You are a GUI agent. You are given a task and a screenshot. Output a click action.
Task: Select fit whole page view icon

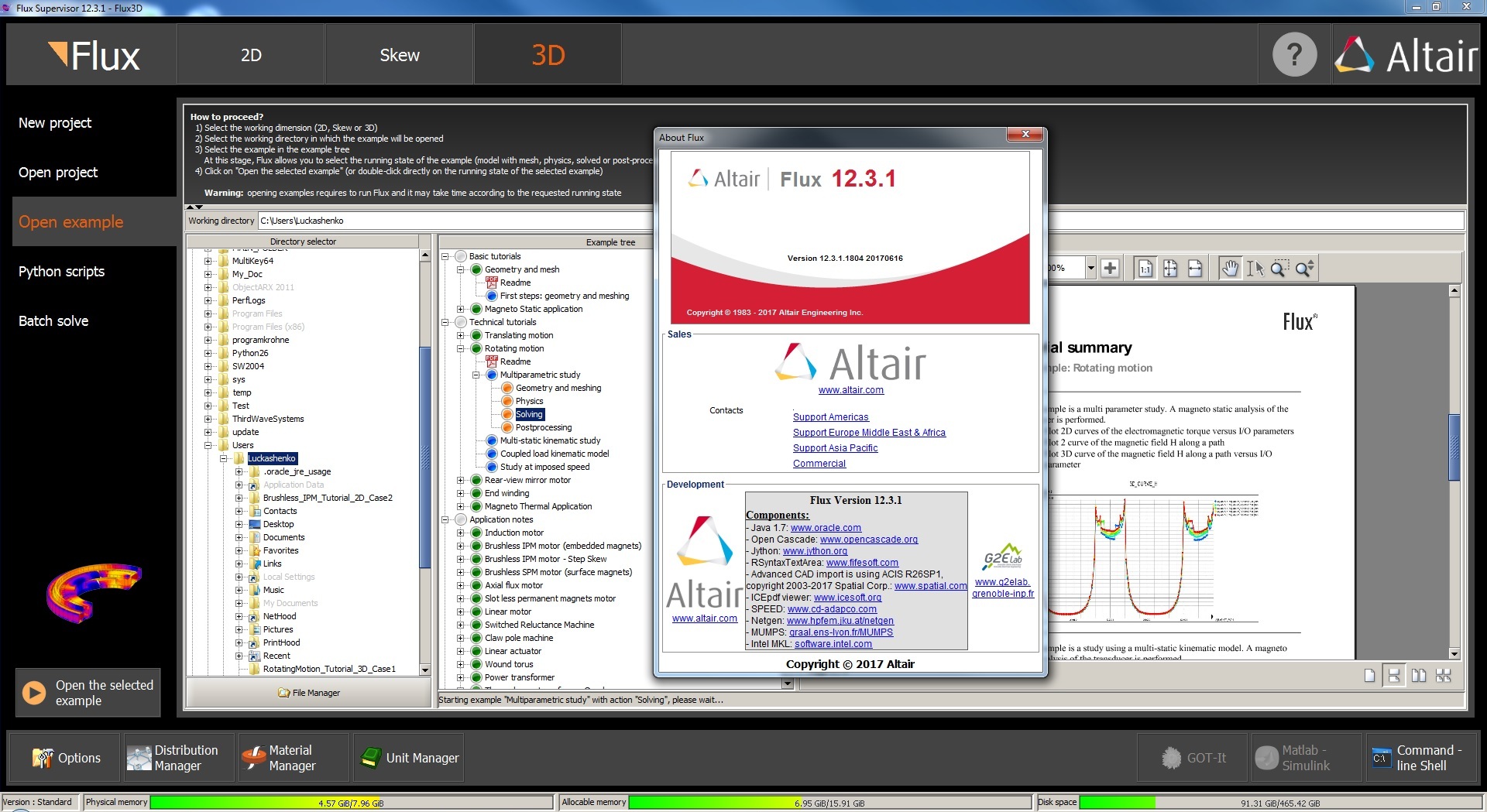(x=1170, y=268)
